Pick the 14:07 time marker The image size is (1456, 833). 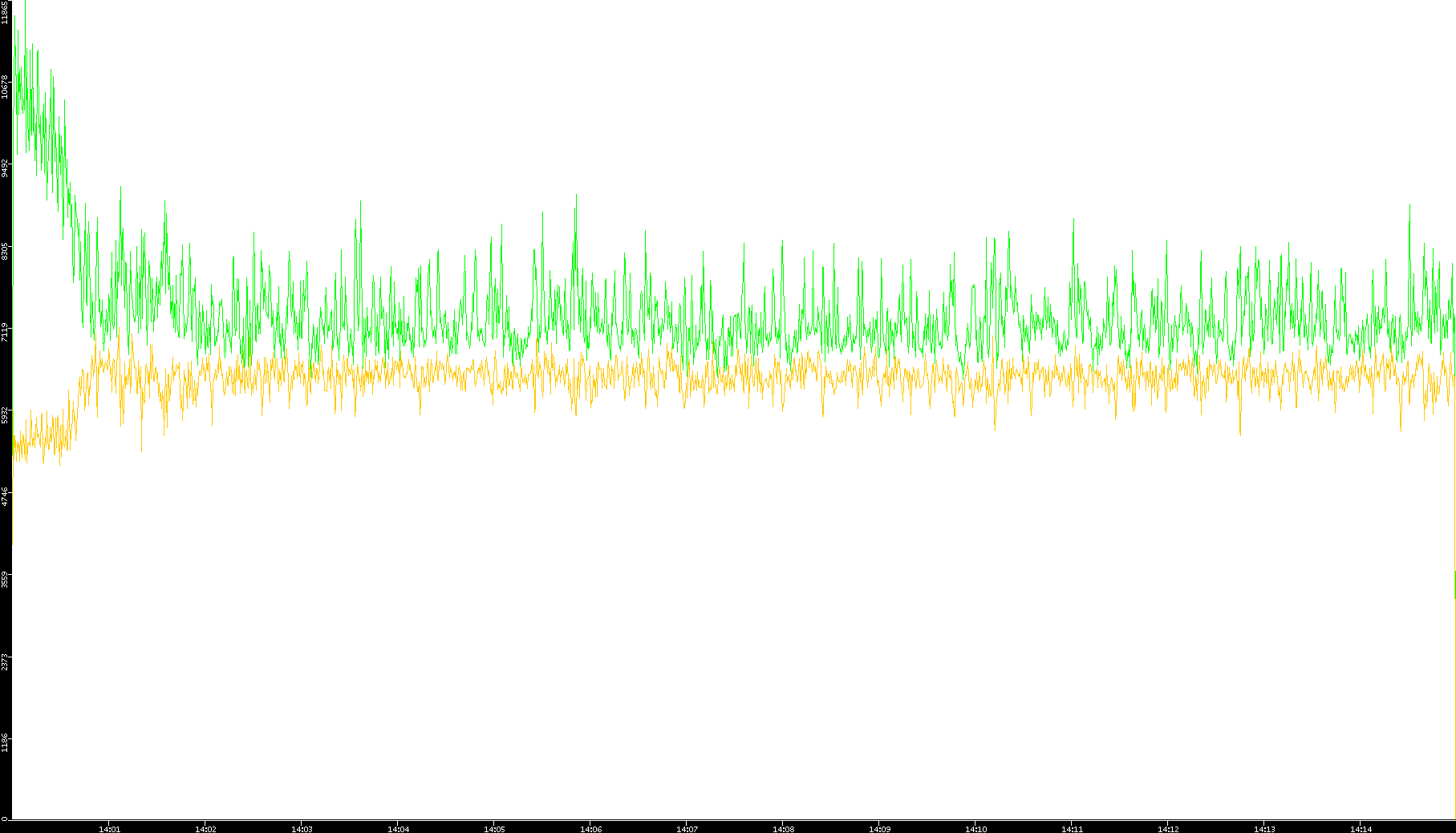687,828
